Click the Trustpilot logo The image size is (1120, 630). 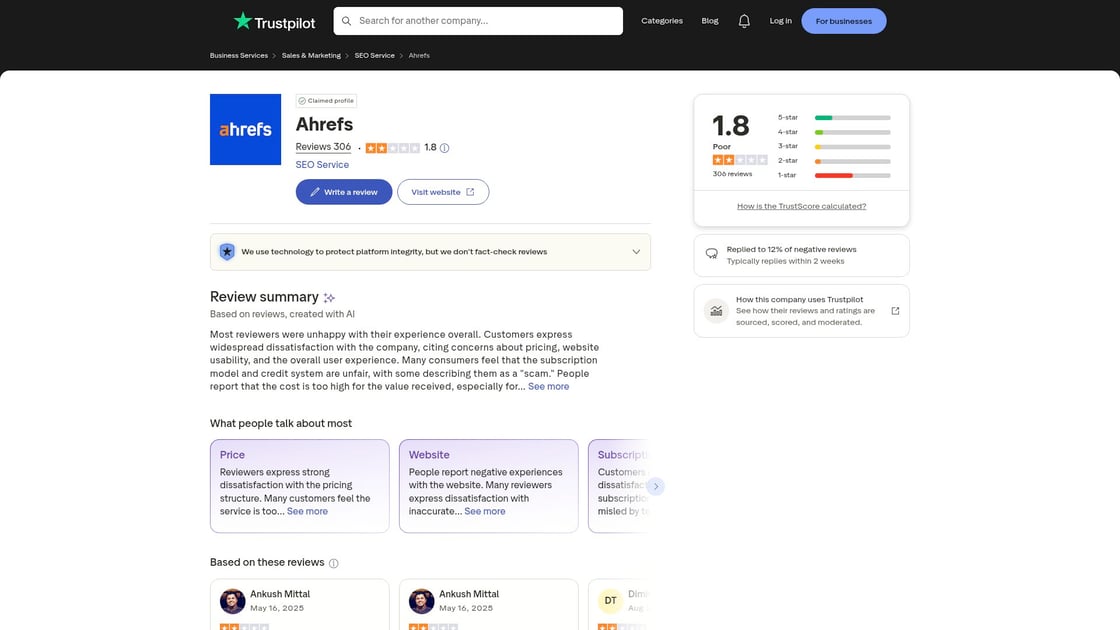click(x=274, y=21)
